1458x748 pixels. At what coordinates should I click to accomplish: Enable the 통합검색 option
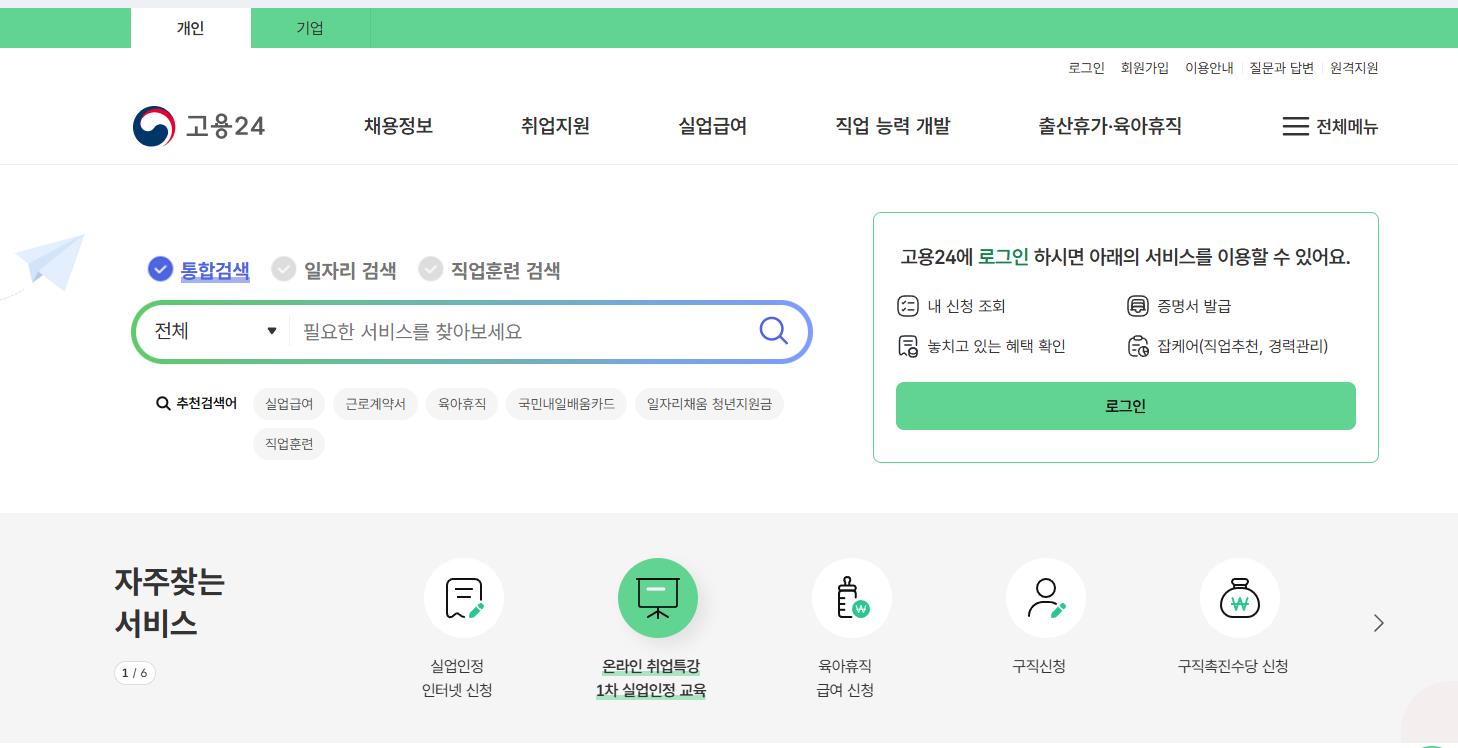tap(197, 269)
